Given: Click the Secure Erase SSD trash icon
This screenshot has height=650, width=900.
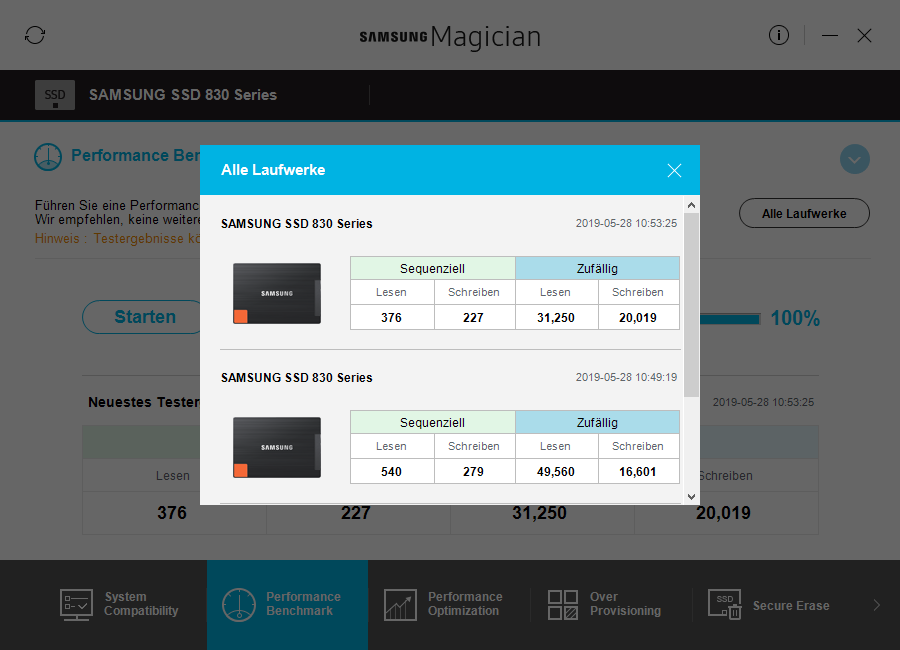Looking at the screenshot, I should pyautogui.click(x=724, y=605).
